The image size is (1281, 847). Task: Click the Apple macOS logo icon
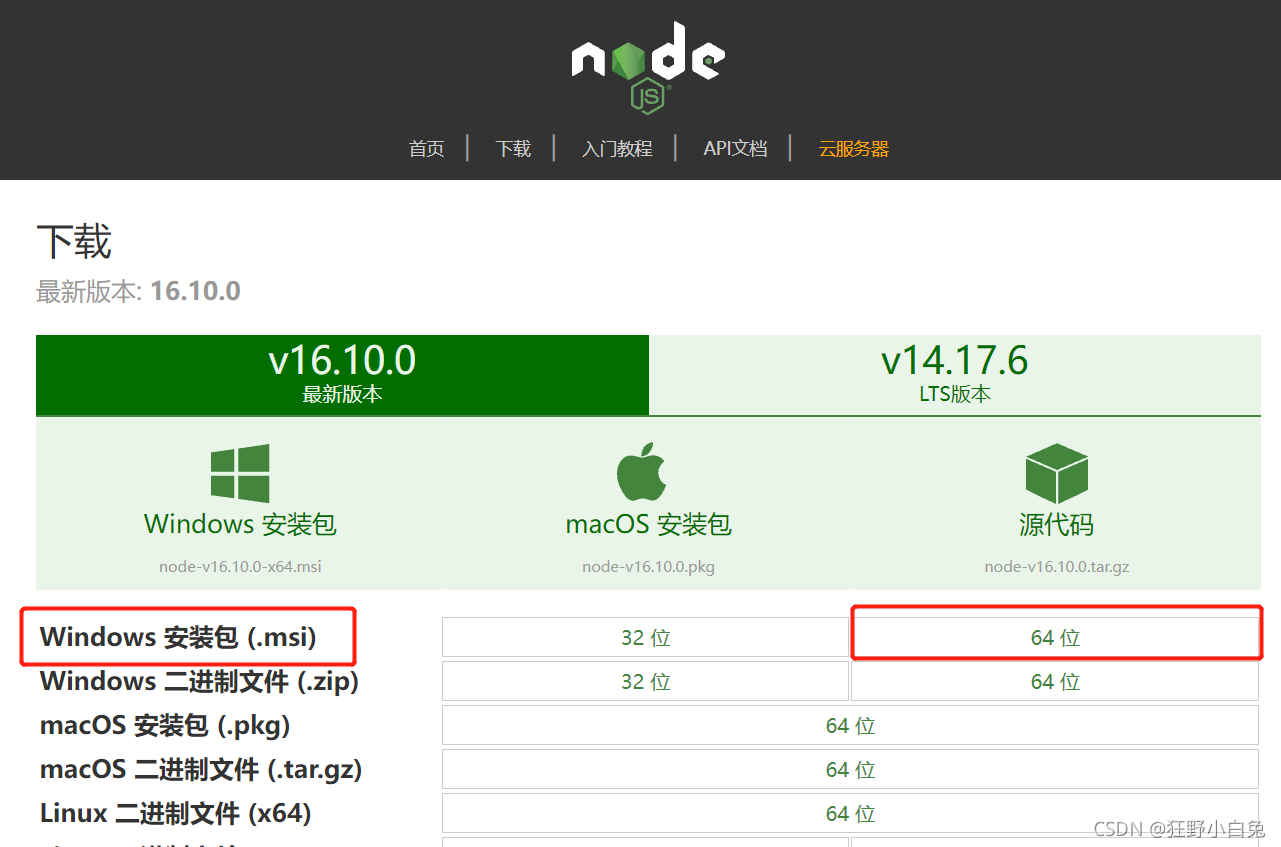(x=641, y=471)
